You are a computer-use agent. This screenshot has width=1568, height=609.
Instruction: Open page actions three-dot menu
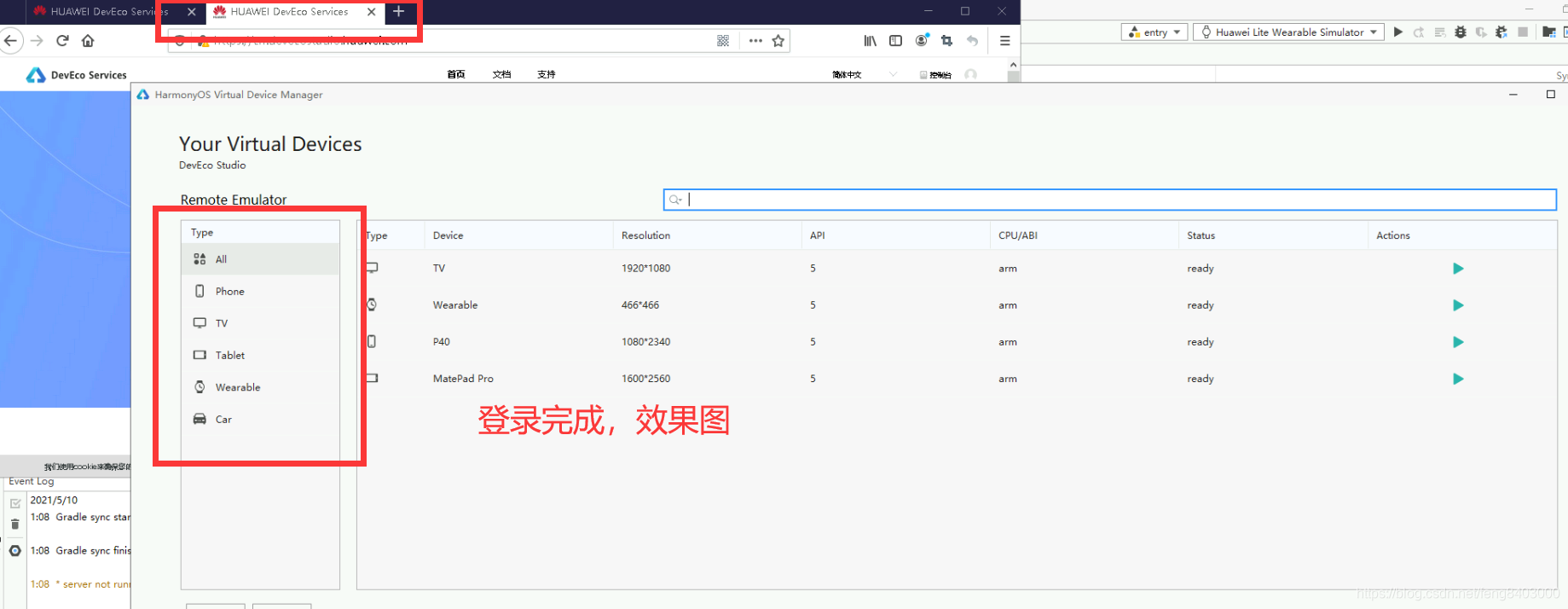tap(755, 41)
